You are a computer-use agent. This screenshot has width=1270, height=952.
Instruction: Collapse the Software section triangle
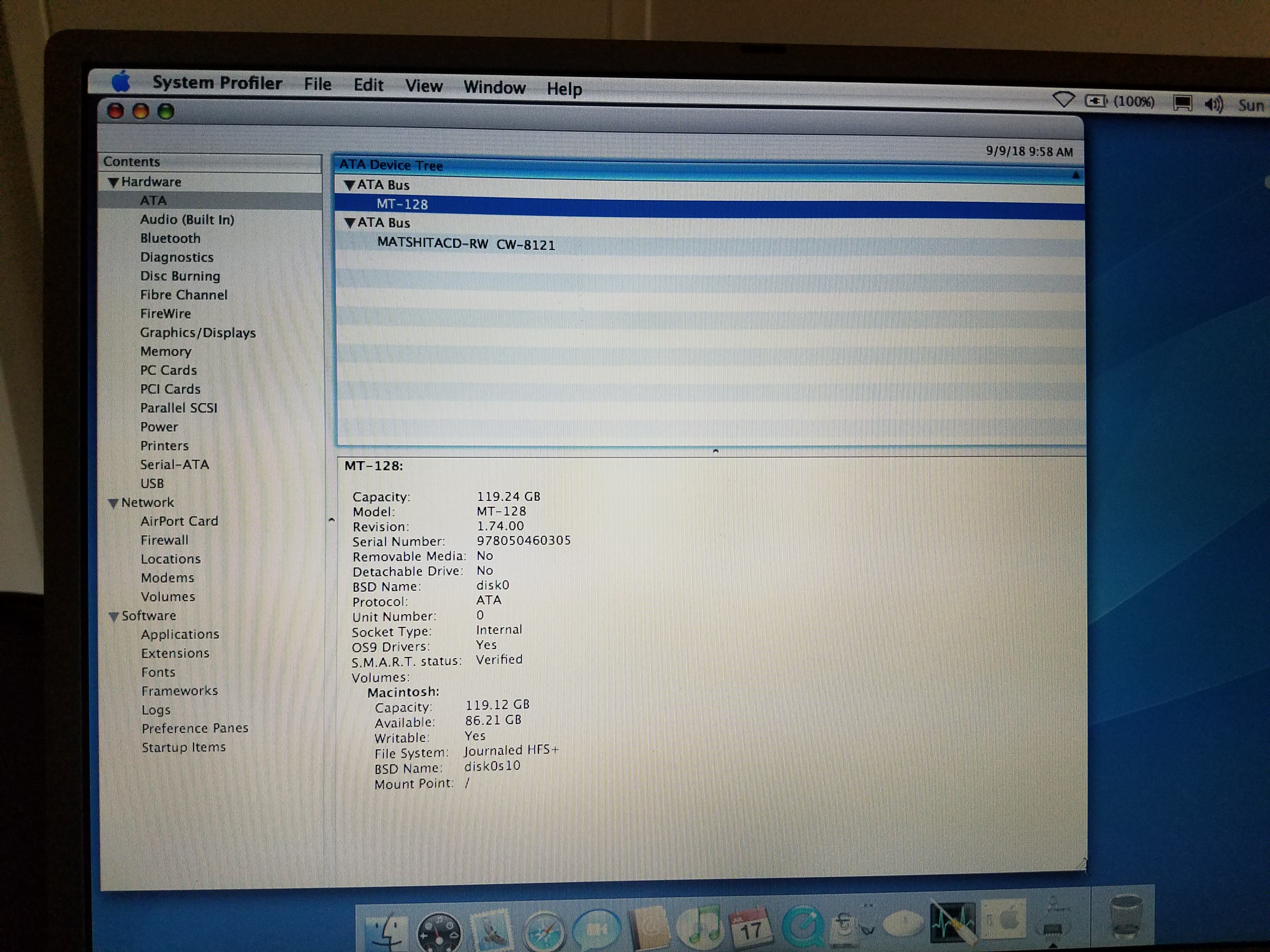[114, 616]
